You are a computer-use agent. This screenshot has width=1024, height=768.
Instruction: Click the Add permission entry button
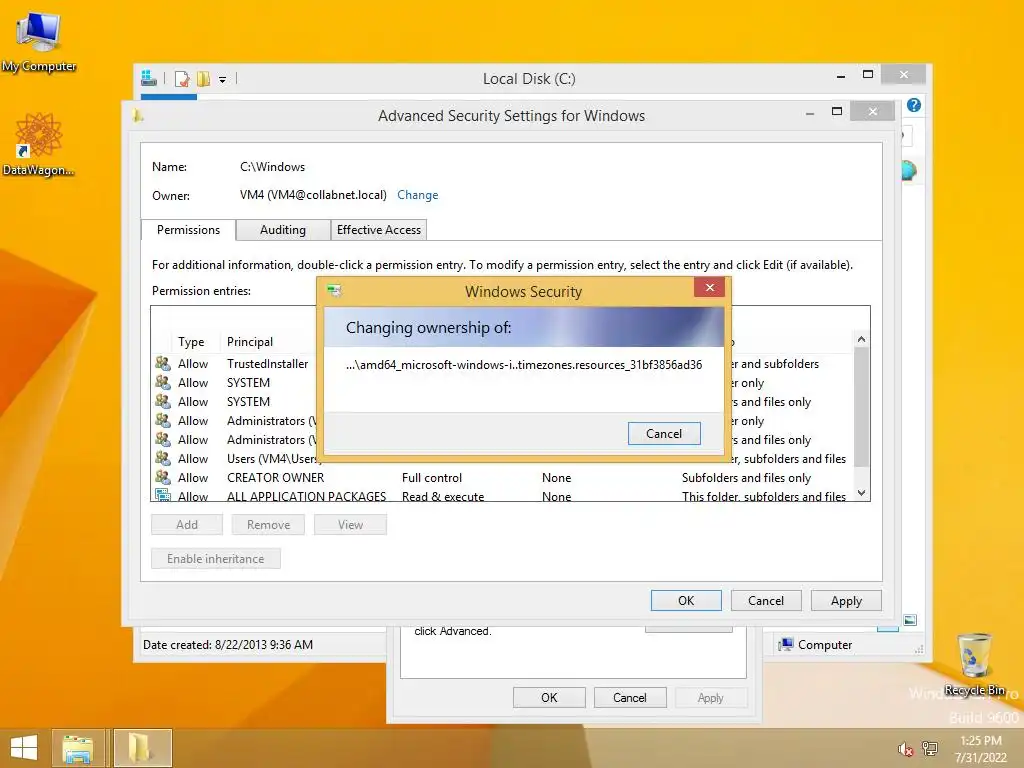pyautogui.click(x=187, y=524)
